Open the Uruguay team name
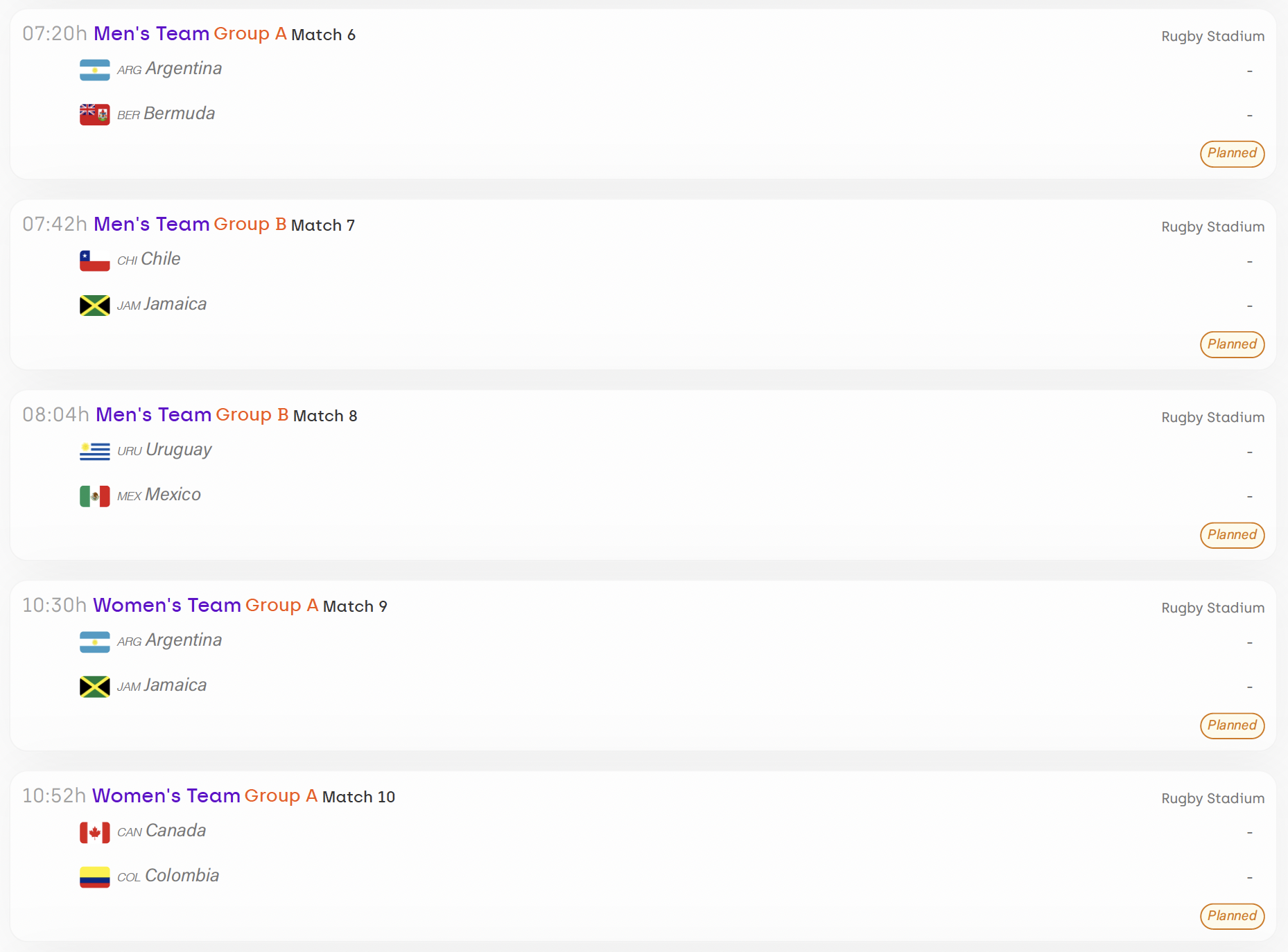Image resolution: width=1288 pixels, height=952 pixels. (179, 450)
